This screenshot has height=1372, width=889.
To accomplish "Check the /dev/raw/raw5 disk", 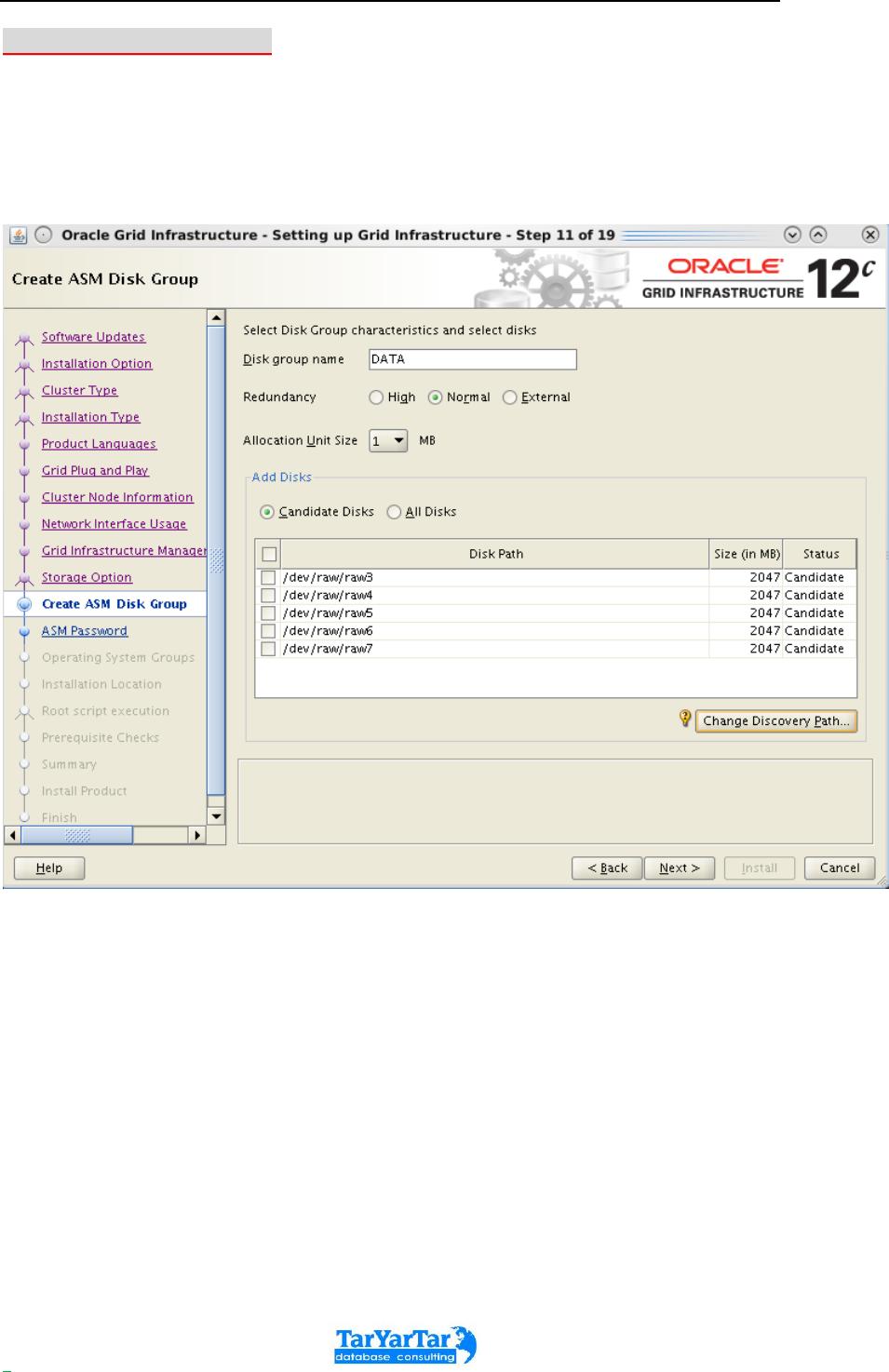I will click(268, 613).
